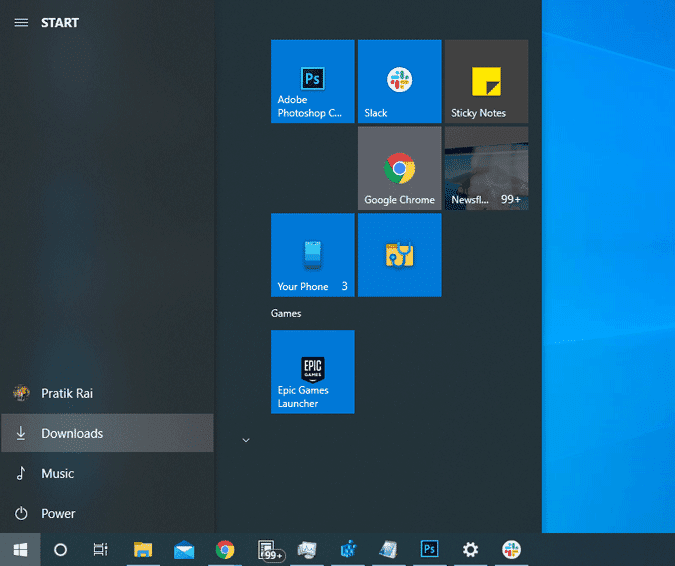Open the Adobe Photoshop tile
This screenshot has width=675, height=566.
pos(313,81)
